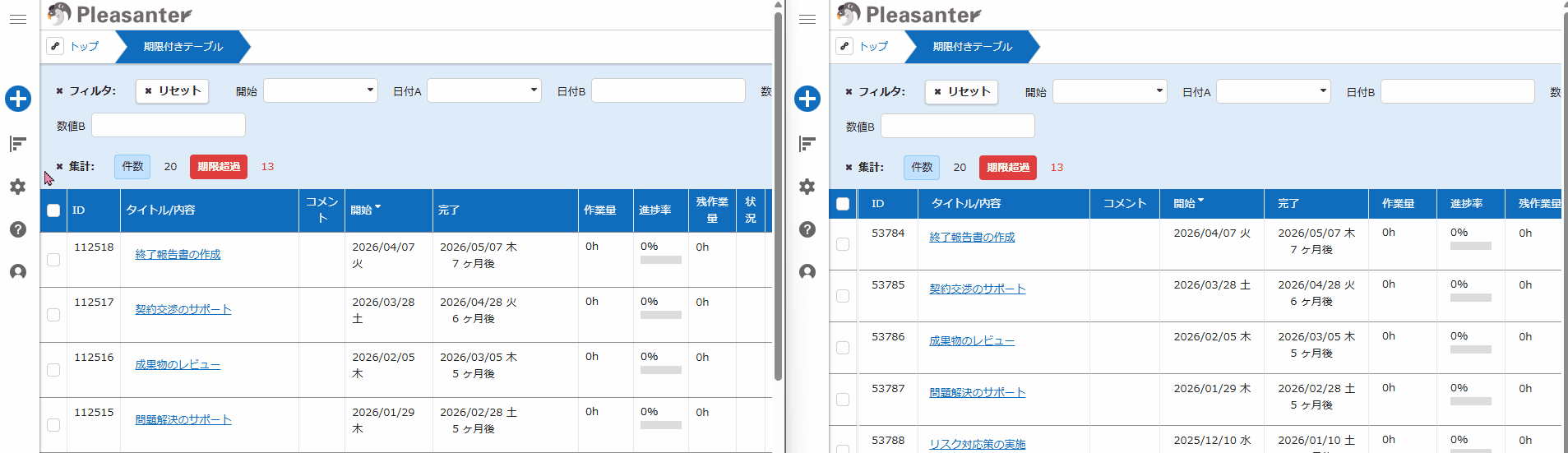
Task: Go to トップ breadcrumb in right pane
Action: pos(873,47)
